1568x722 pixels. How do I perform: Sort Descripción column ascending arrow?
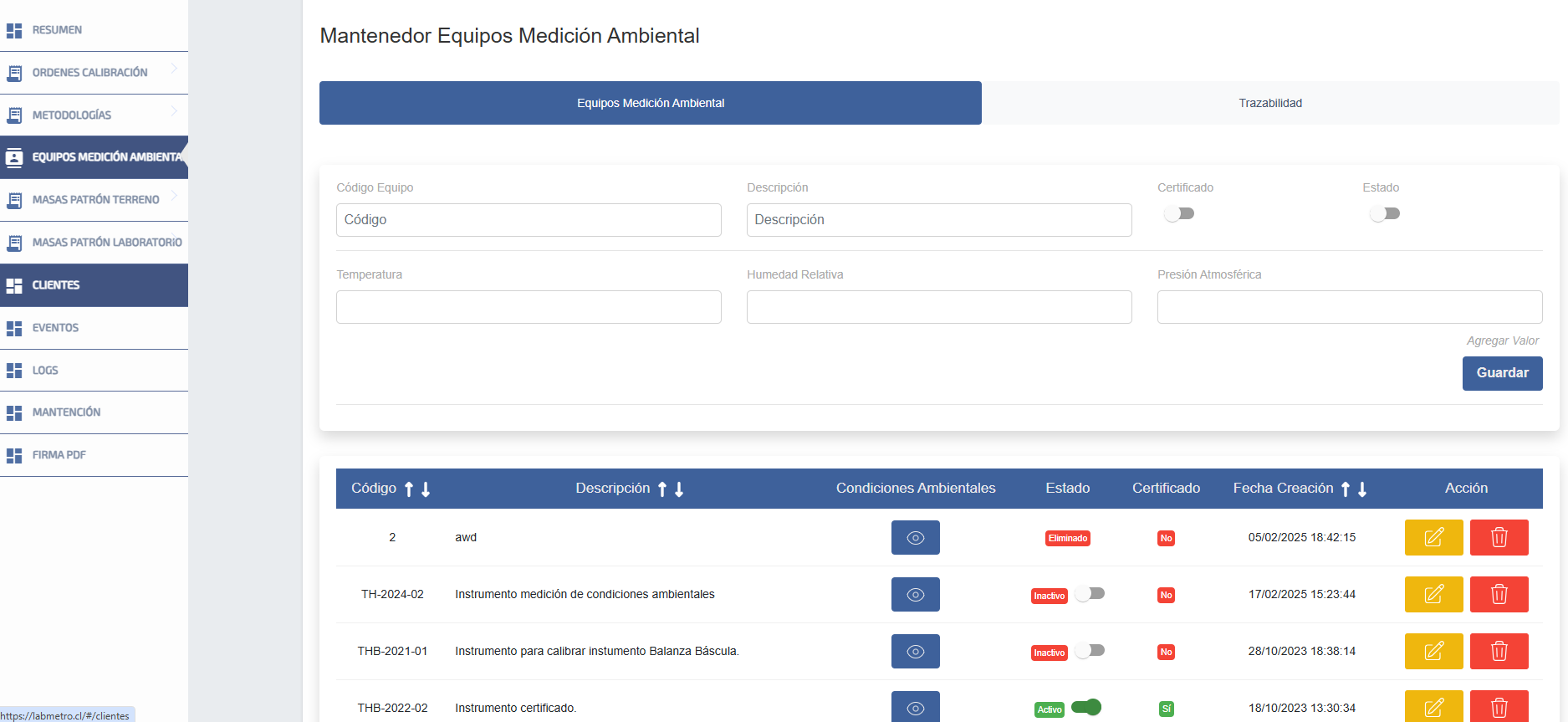tap(662, 489)
